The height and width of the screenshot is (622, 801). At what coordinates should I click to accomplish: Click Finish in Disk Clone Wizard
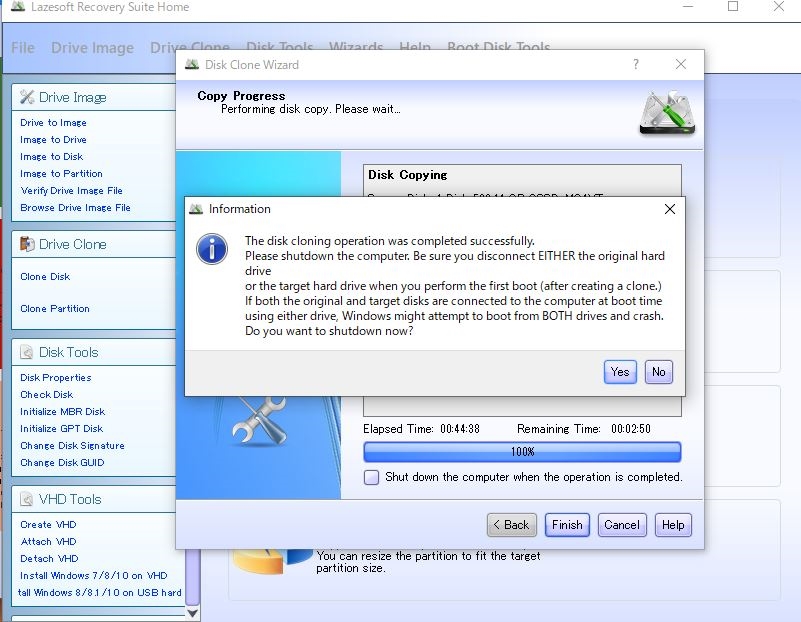(x=567, y=525)
